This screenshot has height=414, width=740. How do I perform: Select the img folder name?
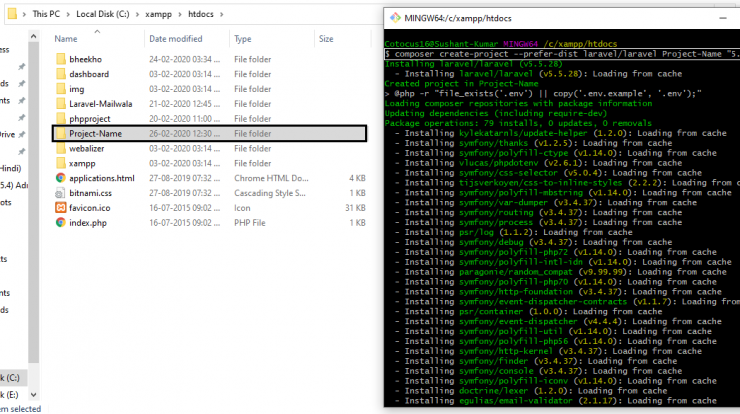pos(76,89)
